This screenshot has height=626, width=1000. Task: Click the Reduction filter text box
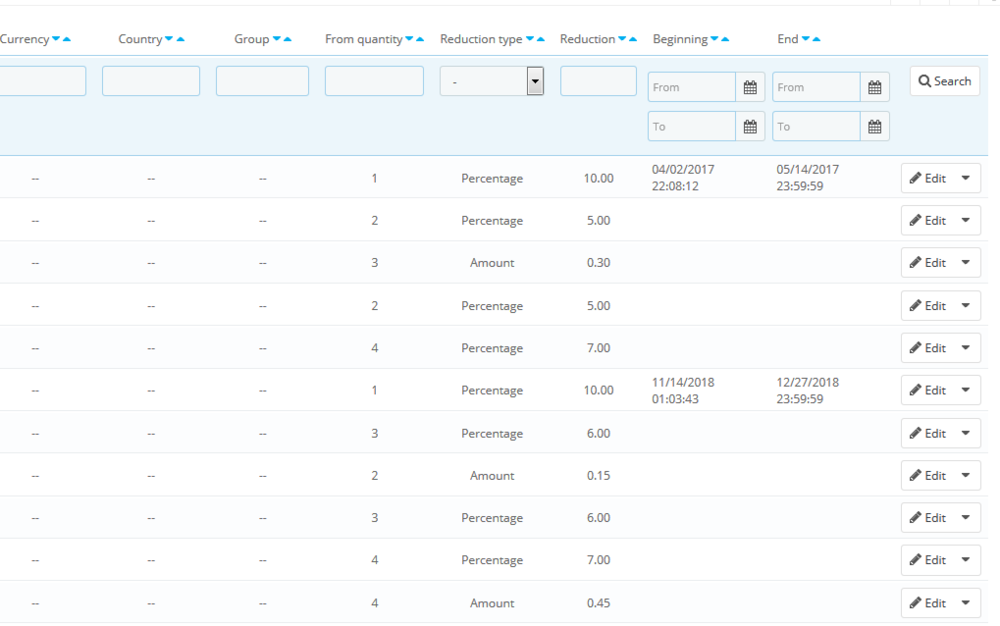598,82
